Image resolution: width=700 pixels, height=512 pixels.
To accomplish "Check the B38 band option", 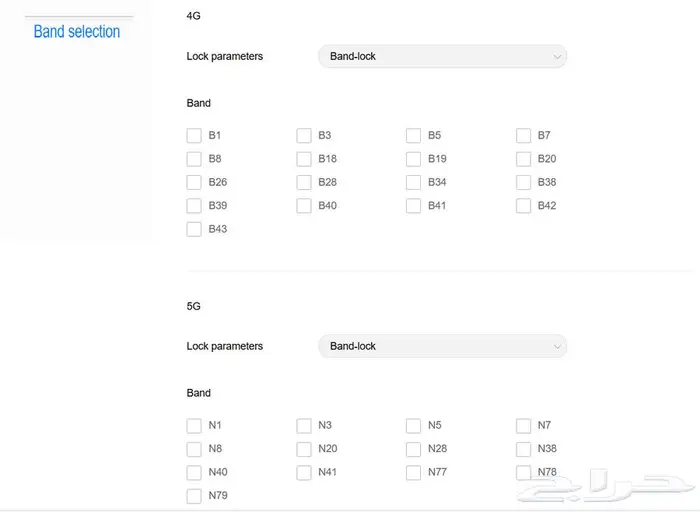I will pyautogui.click(x=523, y=183).
